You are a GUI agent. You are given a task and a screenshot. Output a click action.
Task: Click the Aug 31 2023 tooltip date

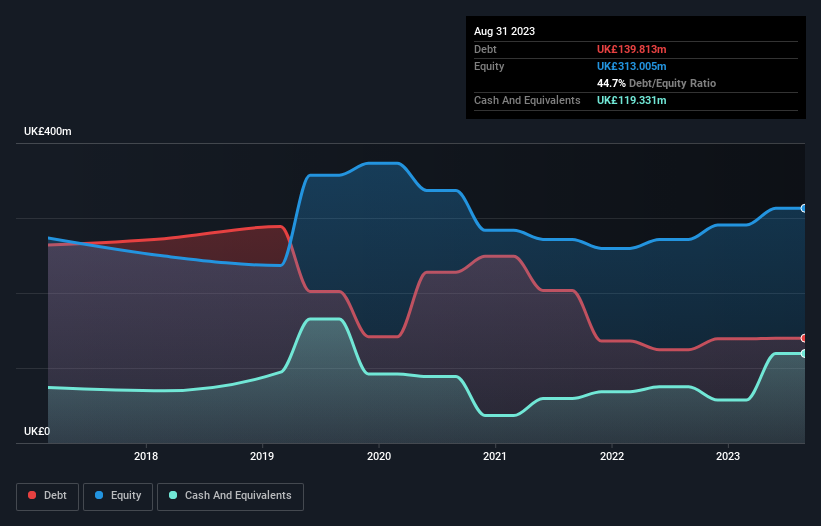pyautogui.click(x=504, y=31)
